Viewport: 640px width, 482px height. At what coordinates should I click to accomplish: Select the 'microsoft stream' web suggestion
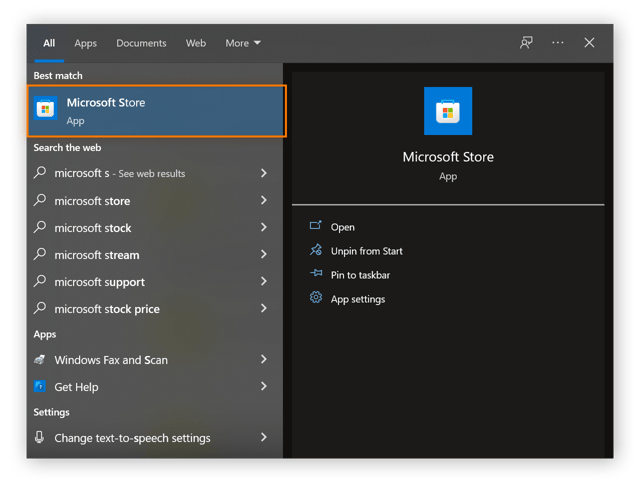click(97, 255)
